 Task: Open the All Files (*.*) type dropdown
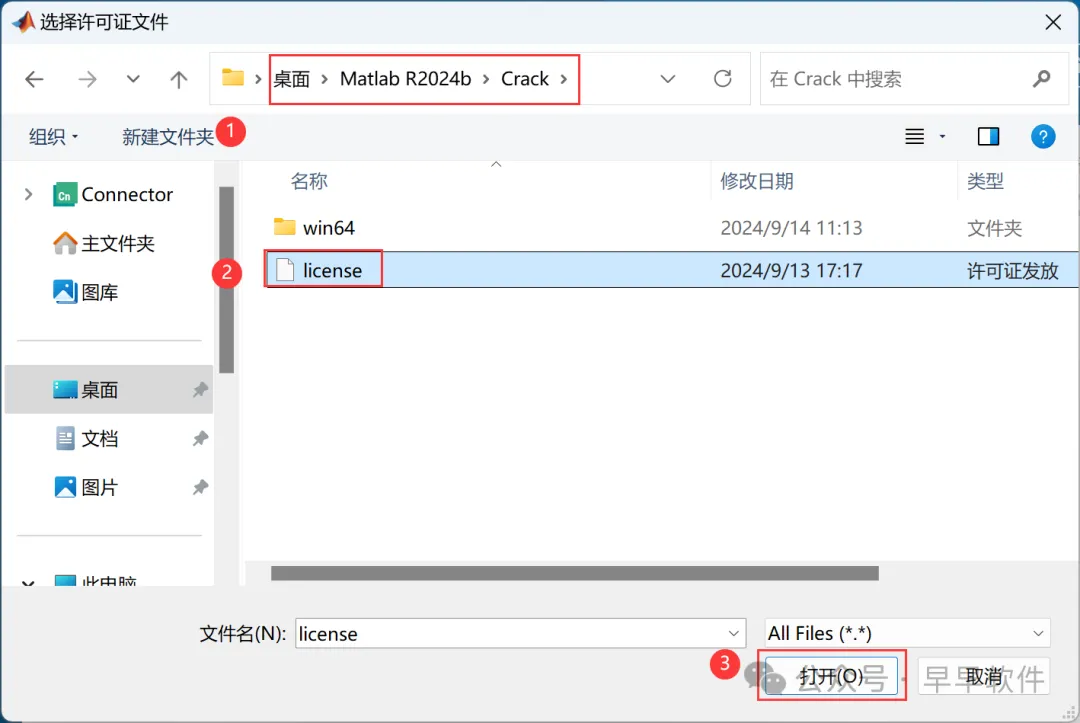tap(907, 633)
